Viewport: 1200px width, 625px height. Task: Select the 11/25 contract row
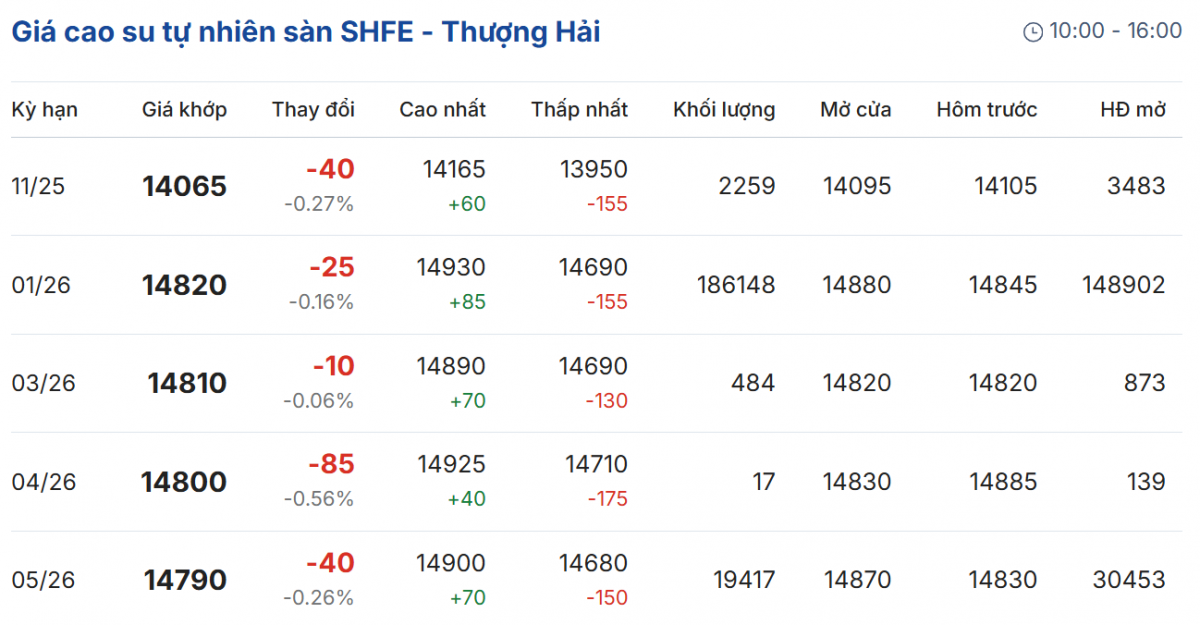pyautogui.click(x=37, y=186)
